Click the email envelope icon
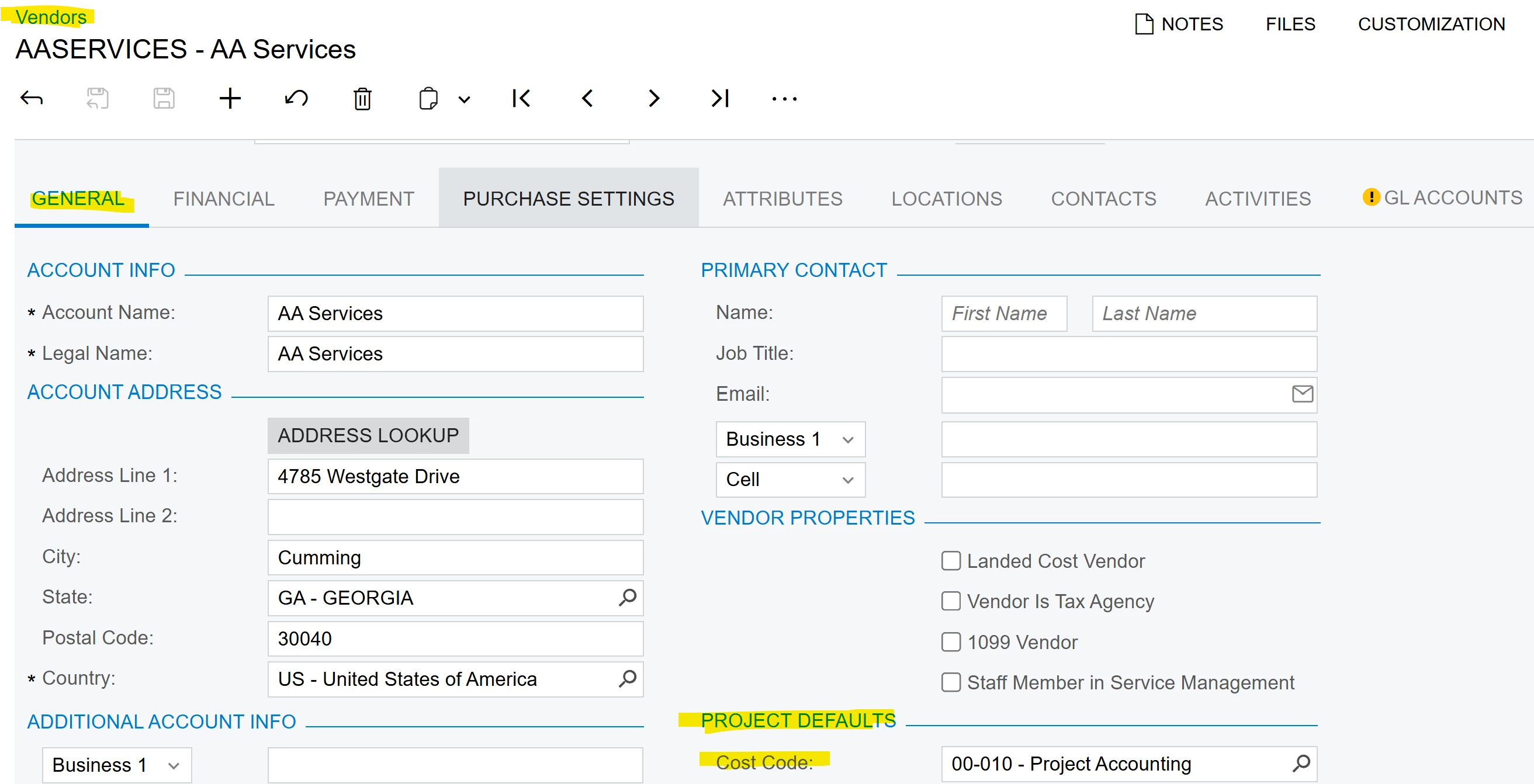Viewport: 1534px width, 784px height. tap(1303, 394)
